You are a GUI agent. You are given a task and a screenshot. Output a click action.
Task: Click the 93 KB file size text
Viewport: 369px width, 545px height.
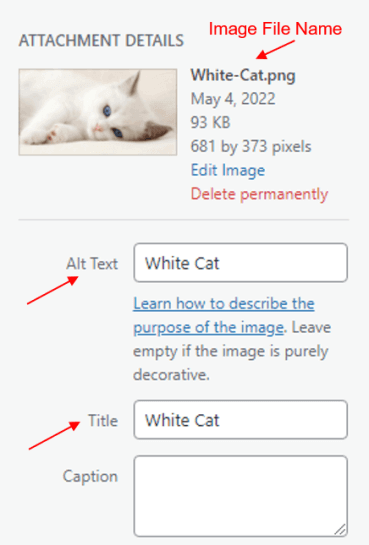tap(211, 122)
